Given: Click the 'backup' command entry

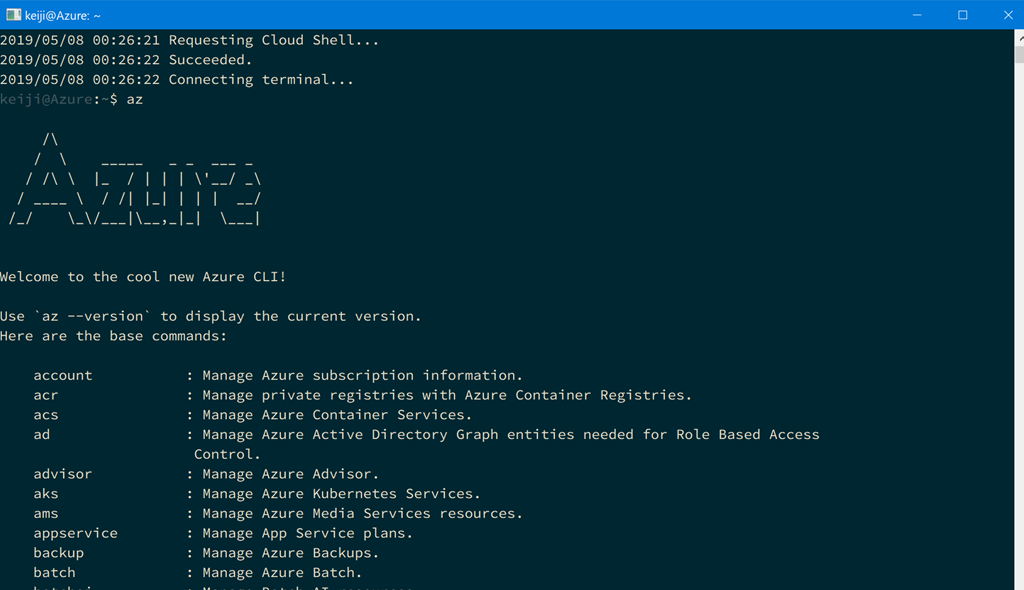Looking at the screenshot, I should [59, 553].
